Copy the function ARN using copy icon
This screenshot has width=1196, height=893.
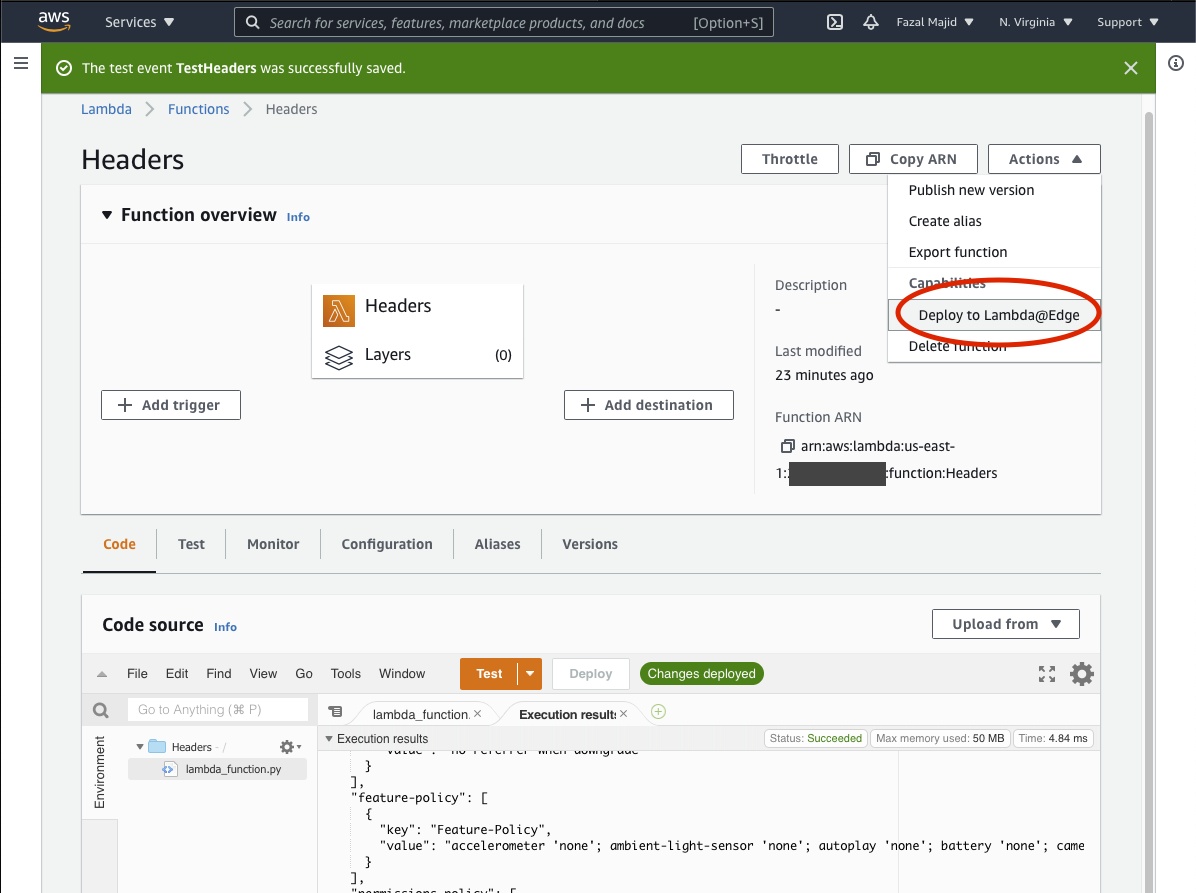[785, 446]
